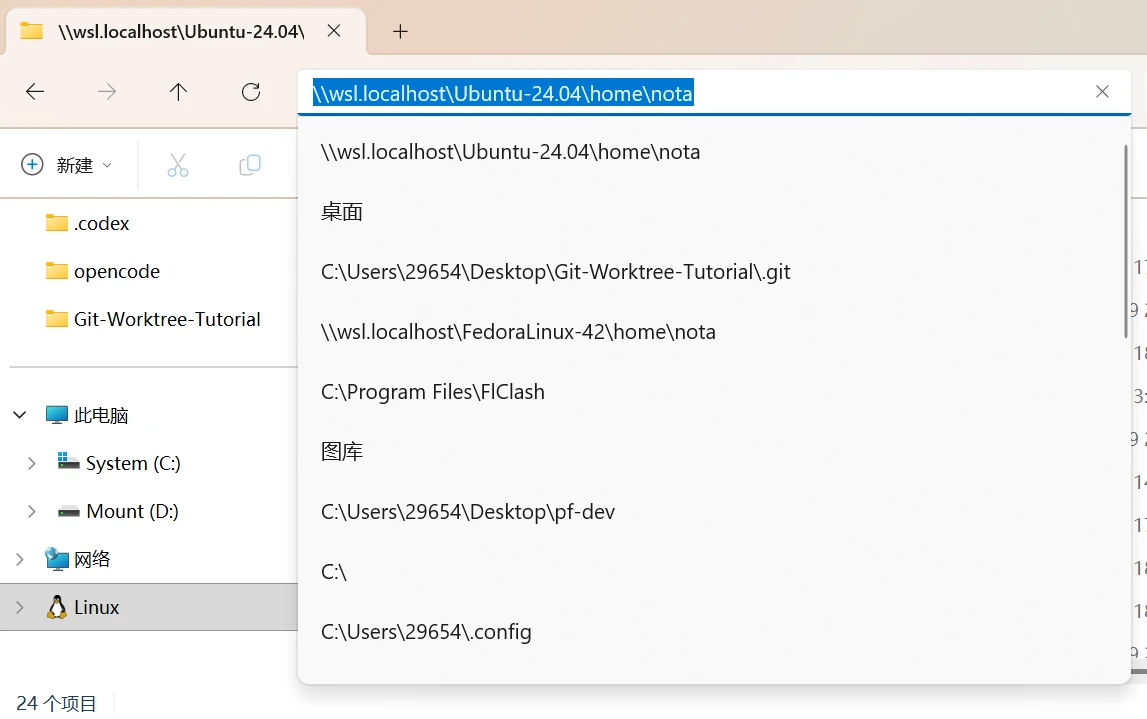The height and width of the screenshot is (719, 1147).
Task: Click the address bar path field
Action: [x=700, y=93]
